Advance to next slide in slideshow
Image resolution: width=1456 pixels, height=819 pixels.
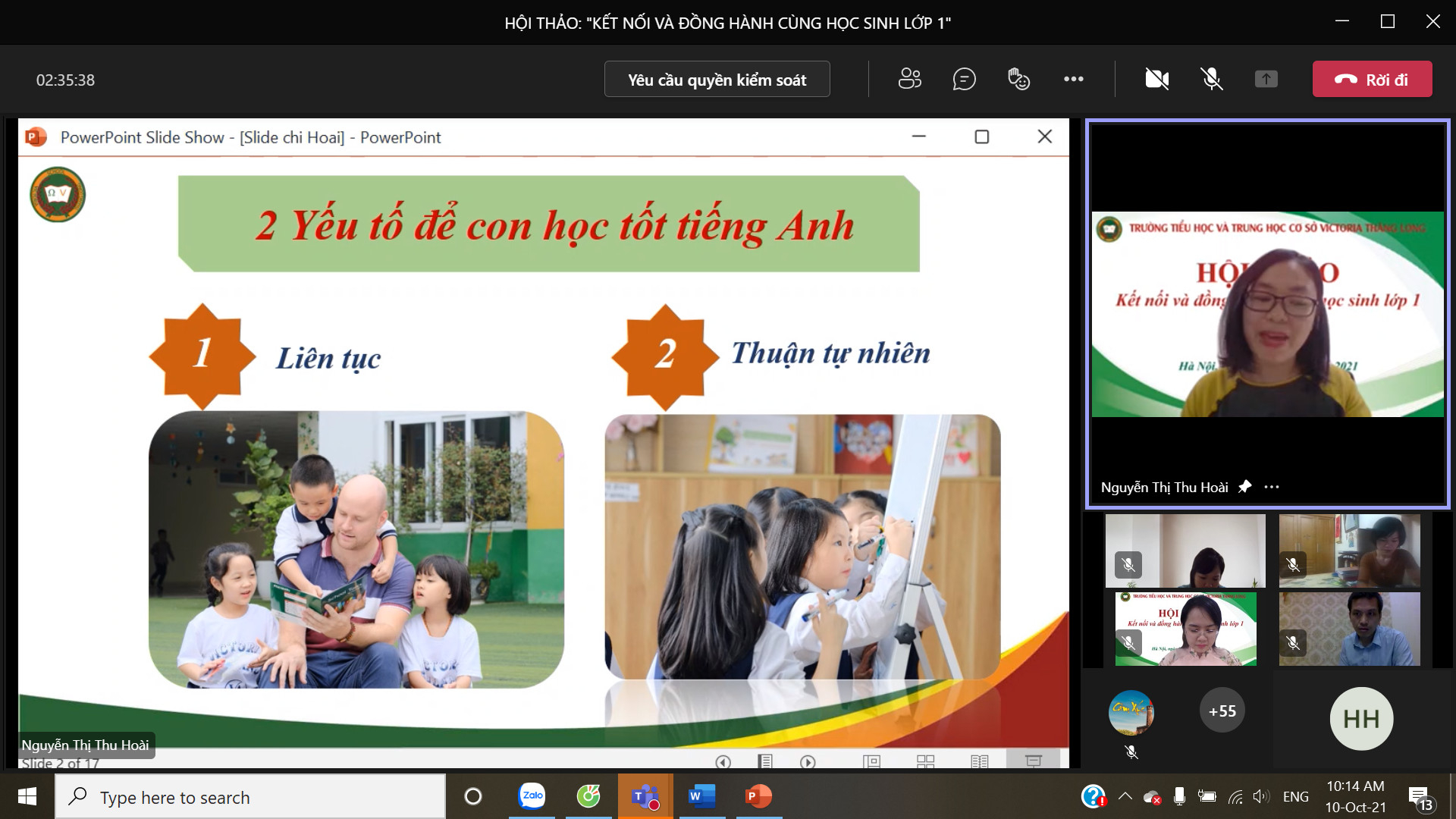[808, 761]
